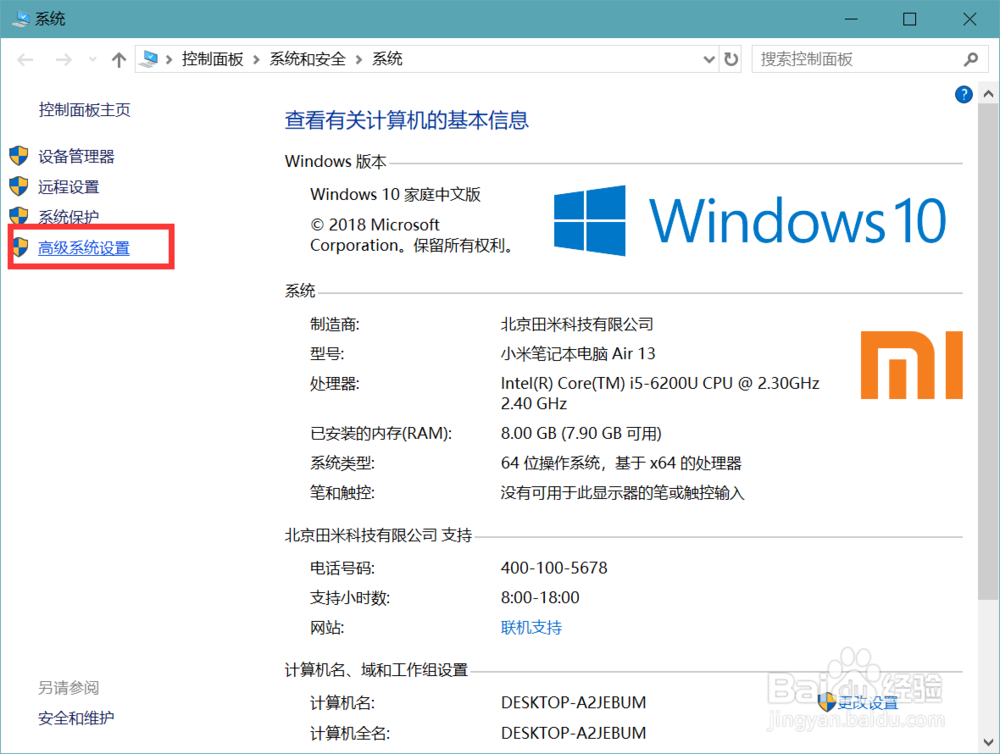Click the Back navigation arrow
1000x754 pixels.
(x=25, y=60)
